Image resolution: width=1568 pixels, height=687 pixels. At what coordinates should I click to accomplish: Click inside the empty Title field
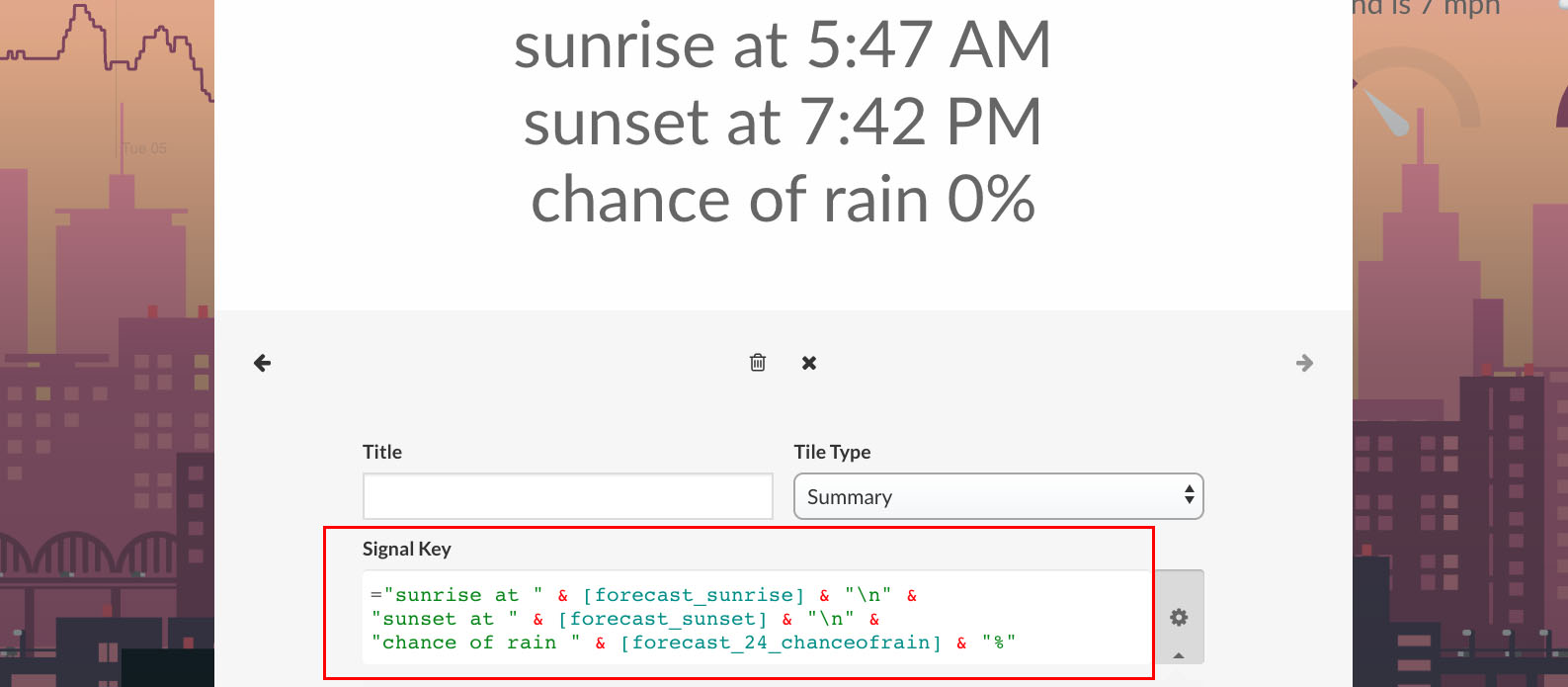coord(567,496)
